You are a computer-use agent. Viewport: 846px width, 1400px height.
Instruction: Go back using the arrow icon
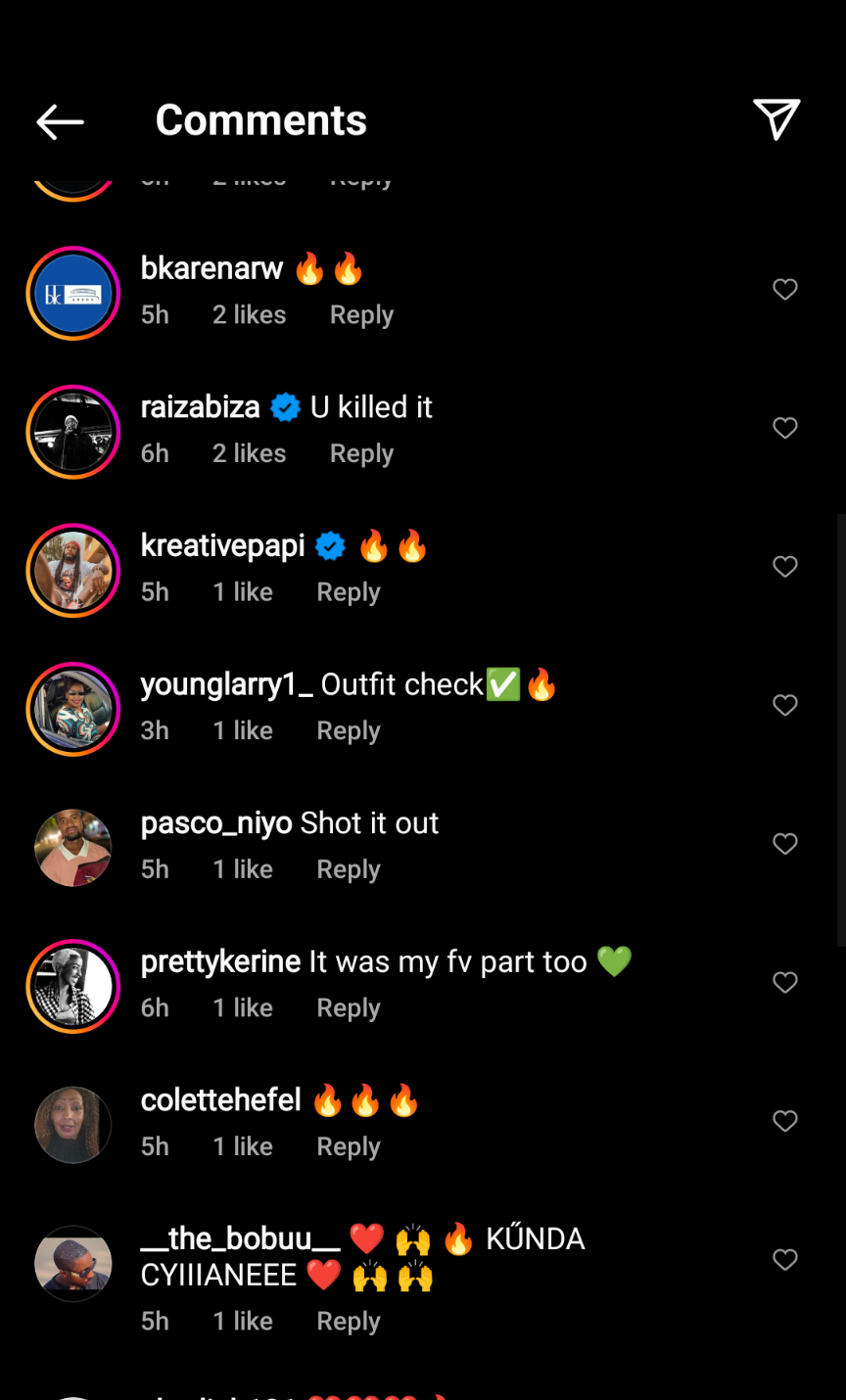click(60, 121)
